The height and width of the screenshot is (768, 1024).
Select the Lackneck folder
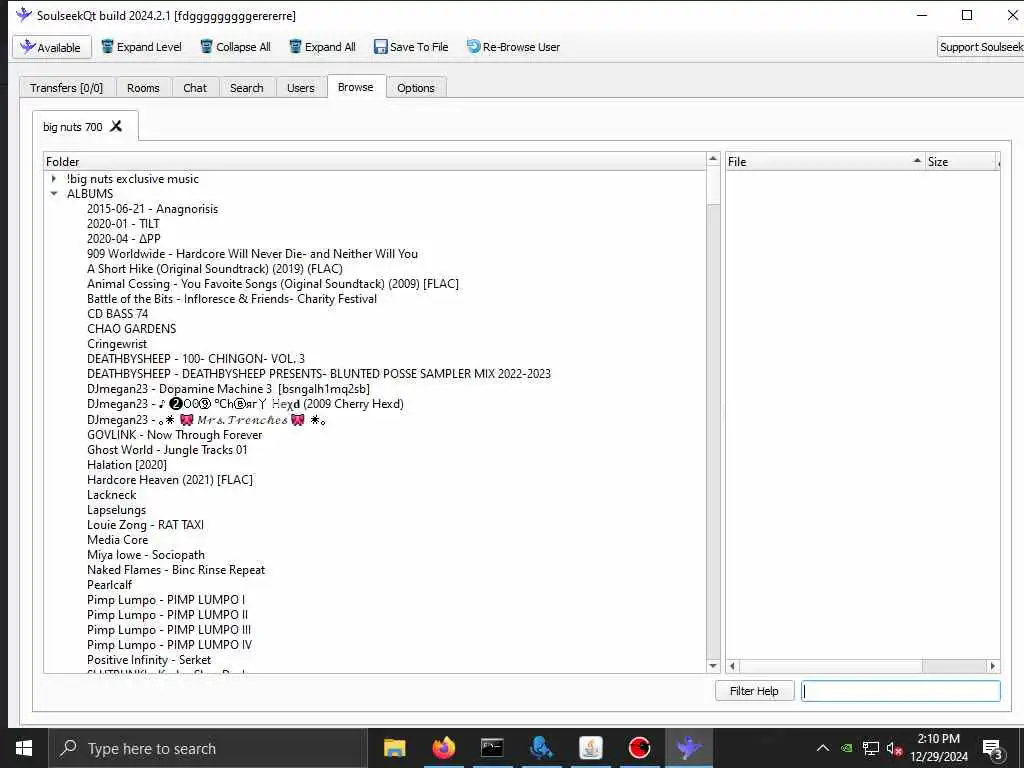pos(112,495)
